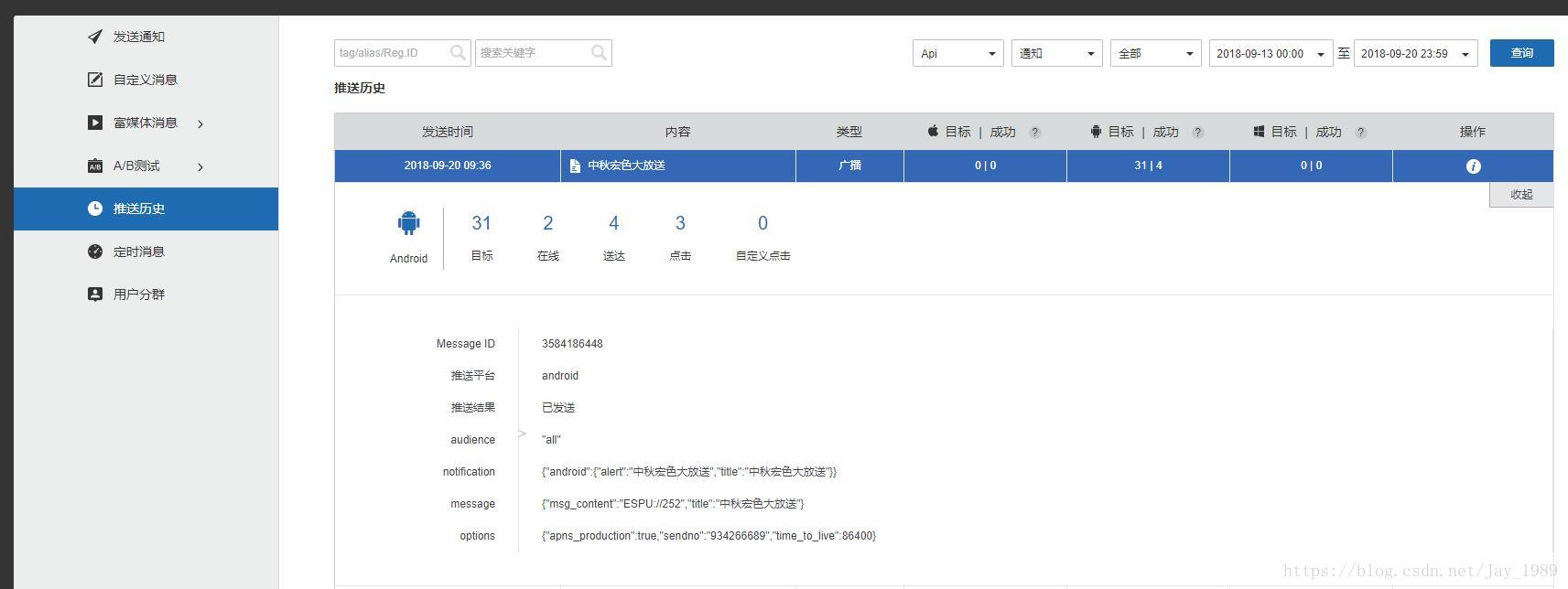Click the magnifier in tag/alias/Reg.ID field
The image size is (1568, 589).
click(458, 53)
